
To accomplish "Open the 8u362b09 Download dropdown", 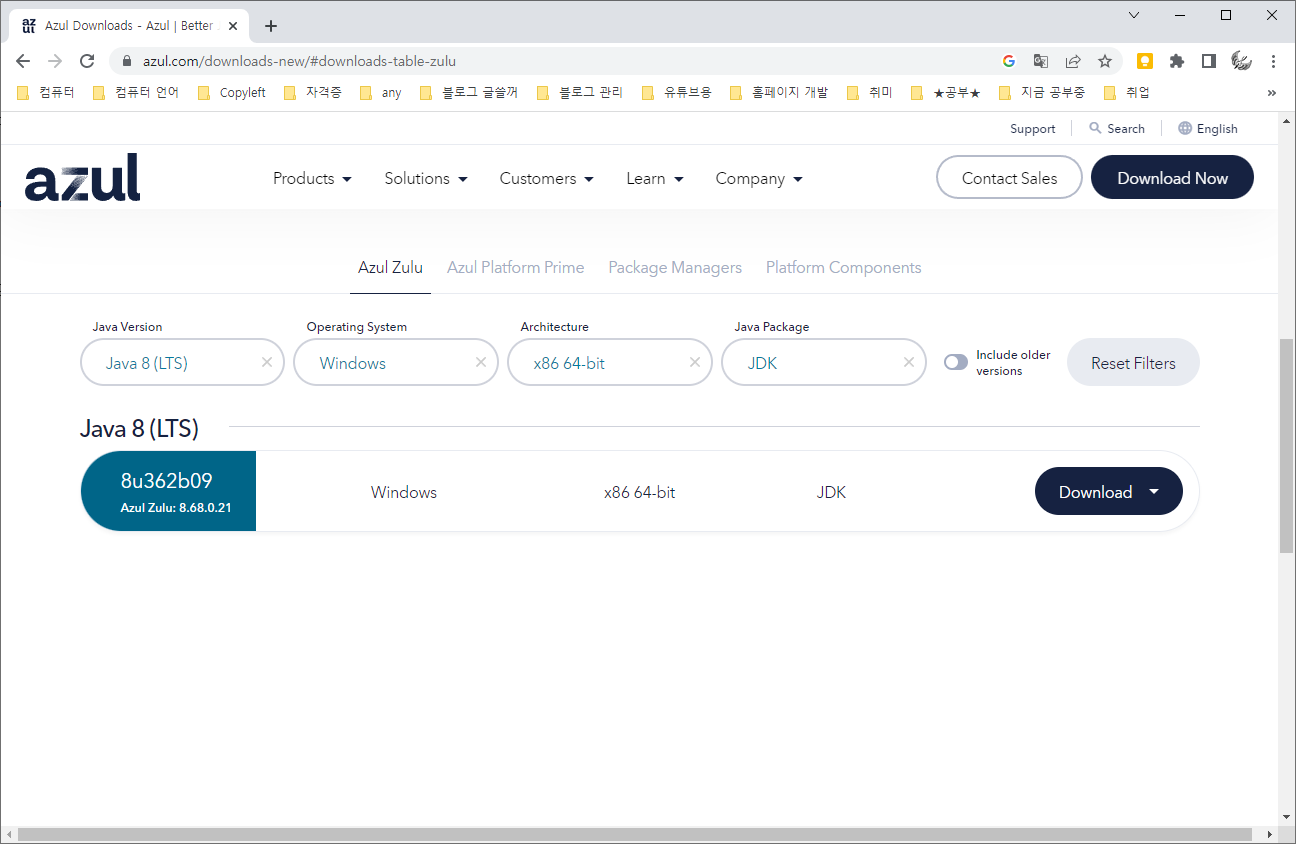I will point(1108,491).
